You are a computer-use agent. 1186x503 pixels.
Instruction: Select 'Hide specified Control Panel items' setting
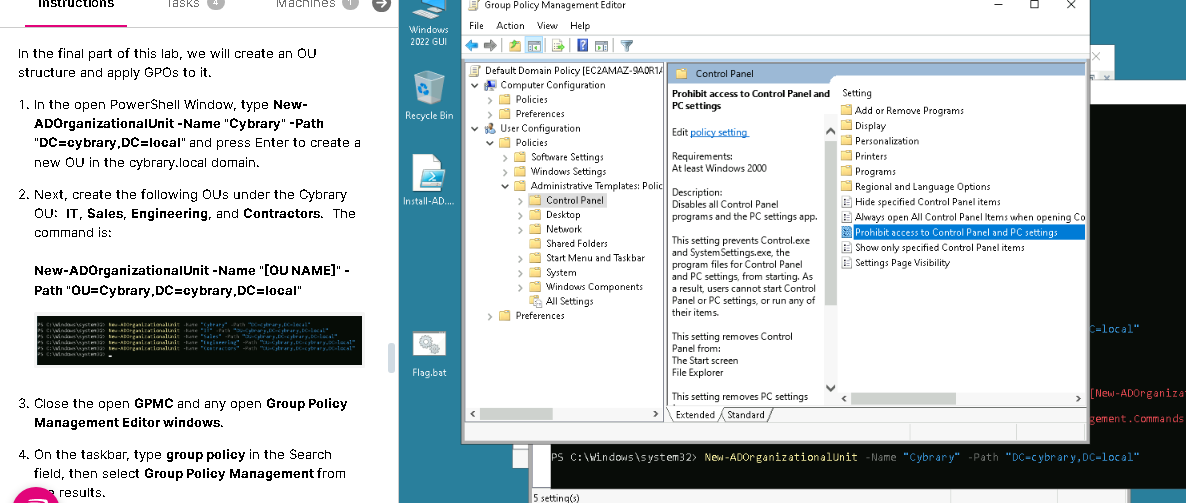pos(927,202)
